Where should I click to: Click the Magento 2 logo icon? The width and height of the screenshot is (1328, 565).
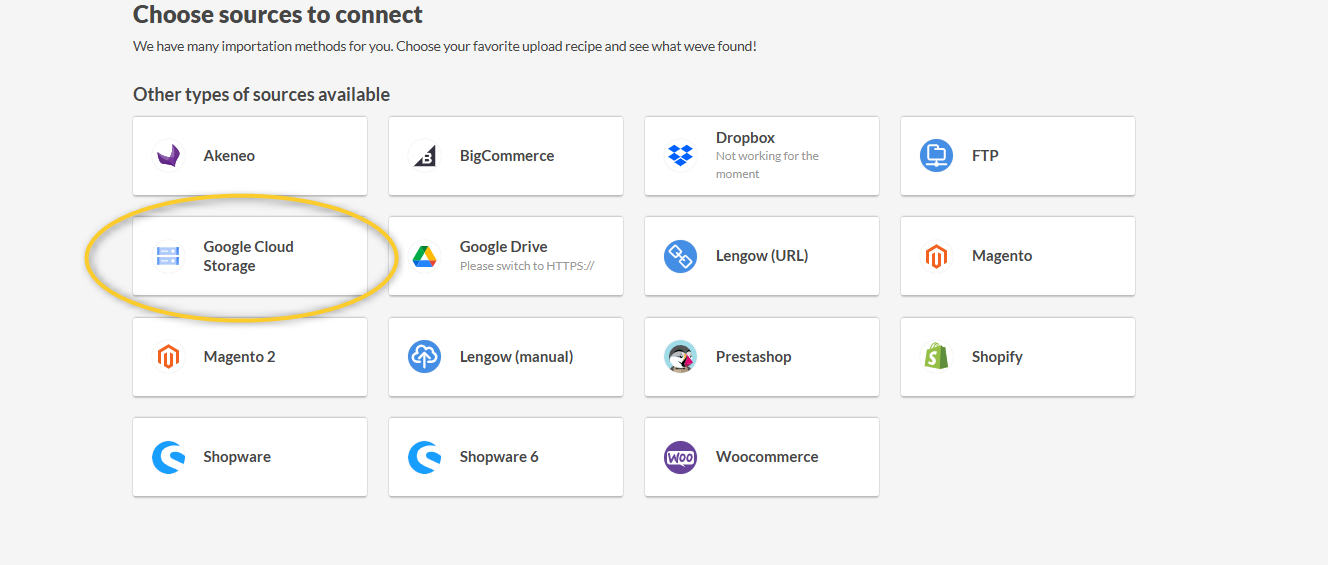point(168,357)
